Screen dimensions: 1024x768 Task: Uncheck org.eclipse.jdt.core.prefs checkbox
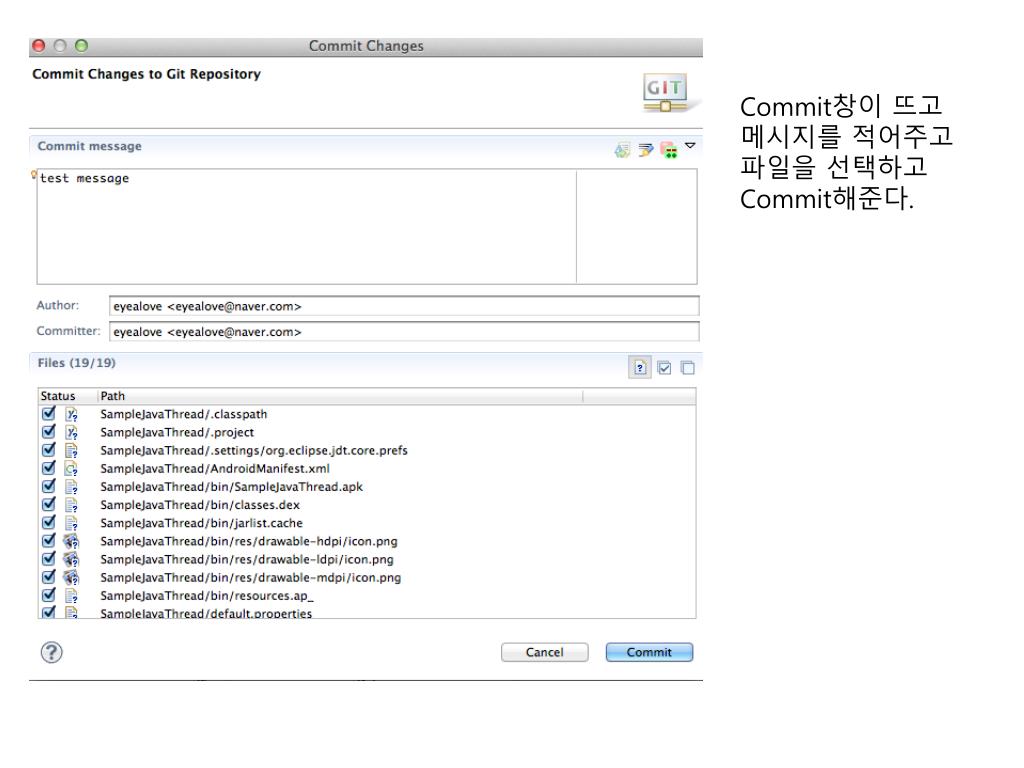tap(49, 450)
